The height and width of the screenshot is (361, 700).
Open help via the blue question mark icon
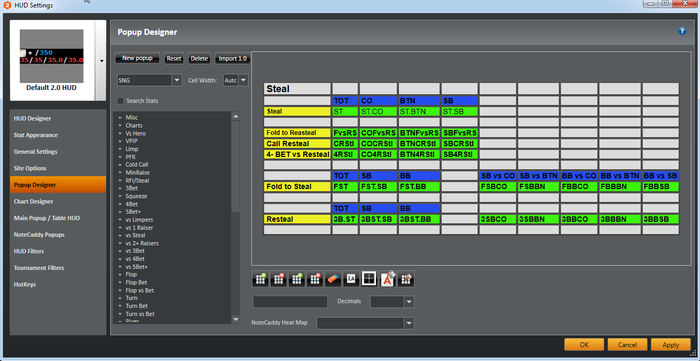click(x=682, y=31)
